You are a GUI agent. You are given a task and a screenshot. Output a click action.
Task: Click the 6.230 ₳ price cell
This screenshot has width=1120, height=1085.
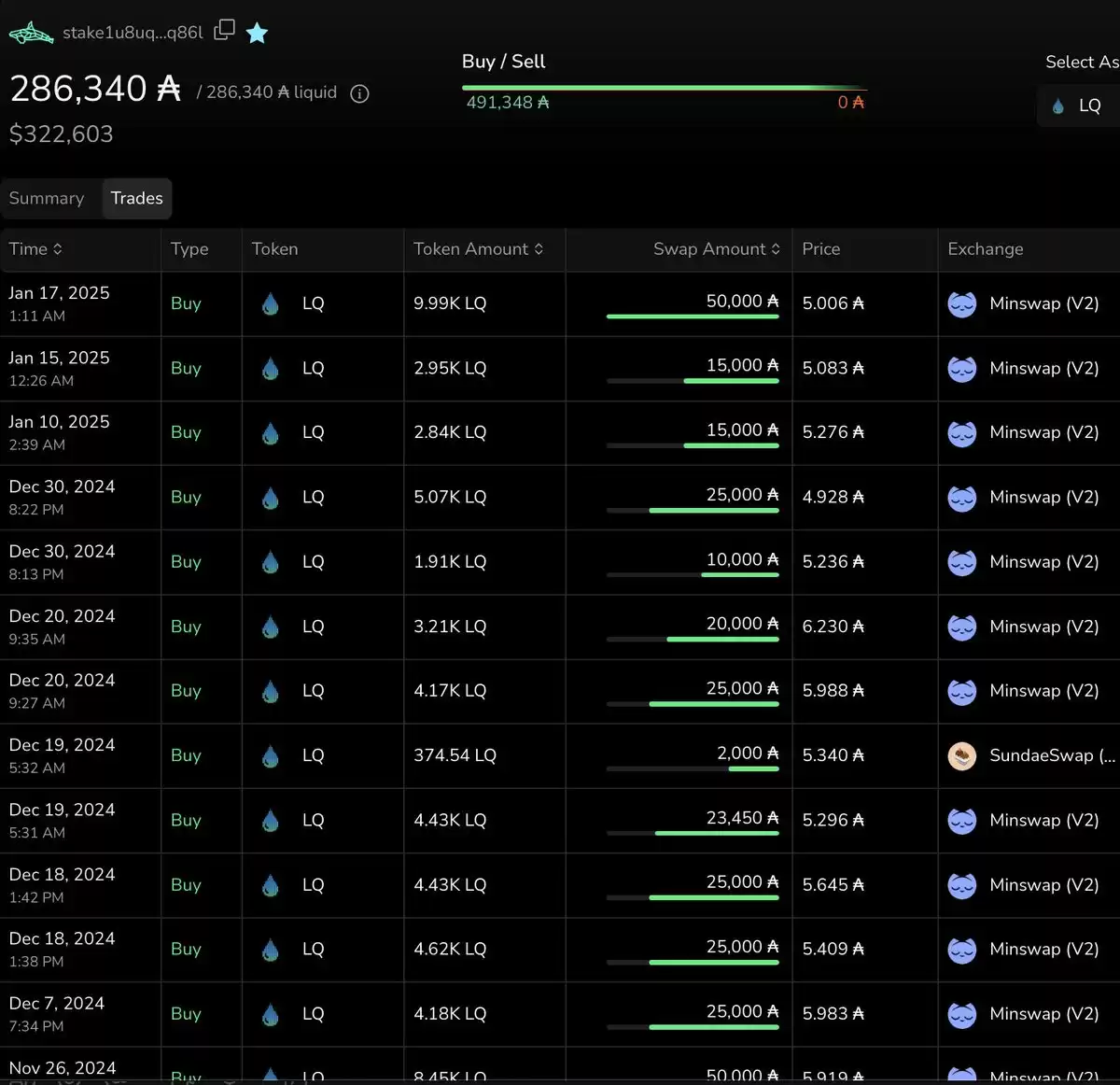point(833,627)
